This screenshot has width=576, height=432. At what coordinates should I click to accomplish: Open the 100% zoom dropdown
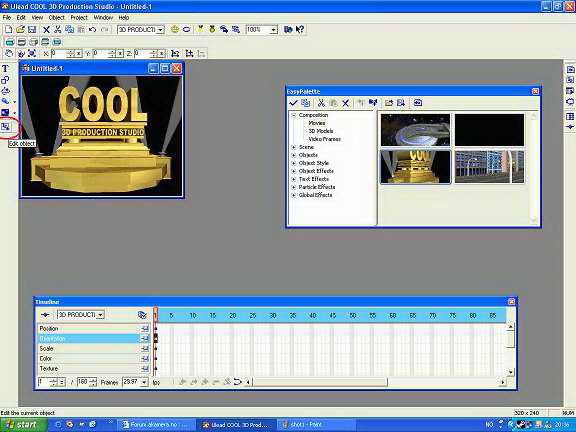273,30
